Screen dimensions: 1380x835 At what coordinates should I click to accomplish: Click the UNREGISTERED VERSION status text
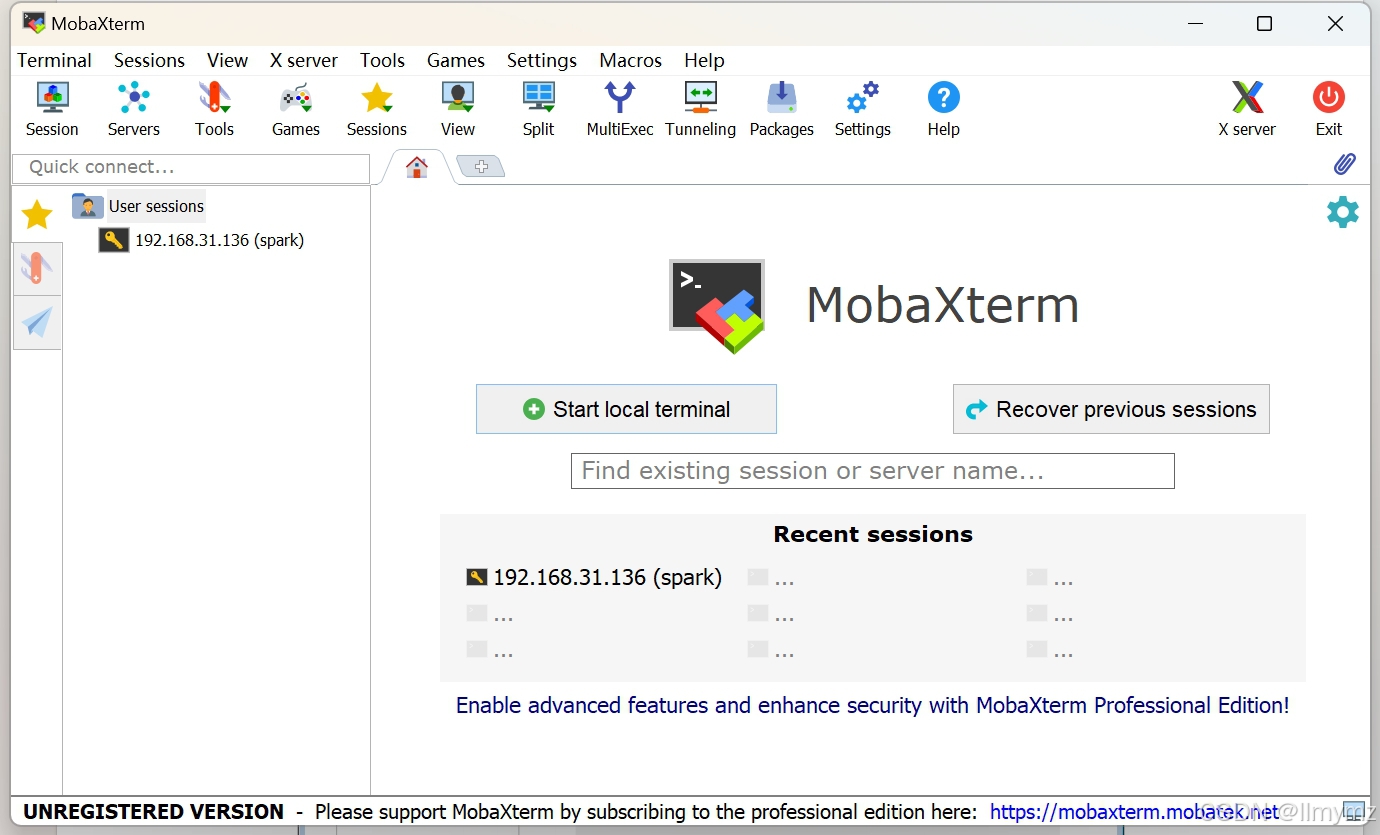[x=154, y=812]
